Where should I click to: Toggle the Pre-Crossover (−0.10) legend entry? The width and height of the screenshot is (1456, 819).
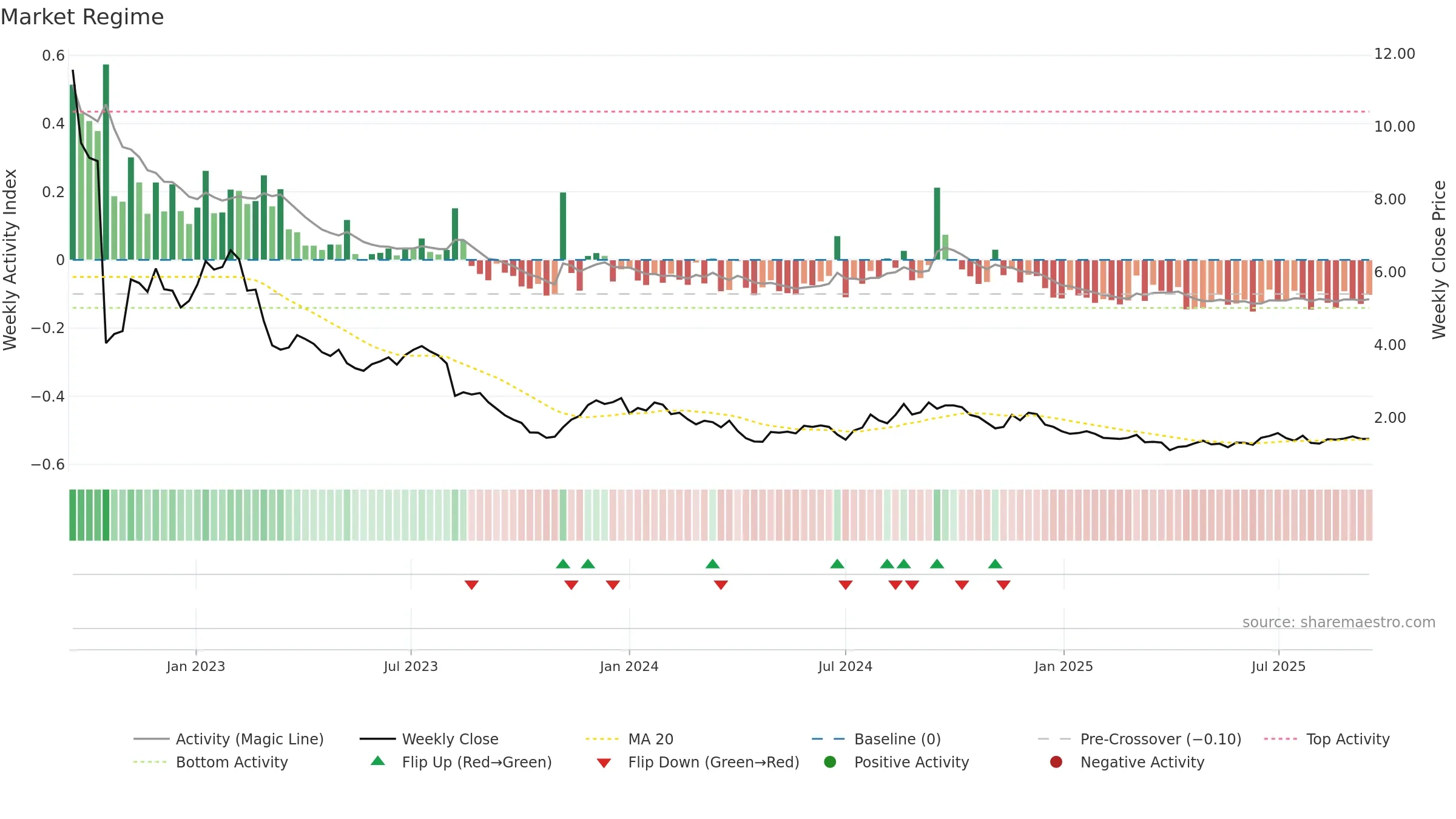coord(1139,739)
